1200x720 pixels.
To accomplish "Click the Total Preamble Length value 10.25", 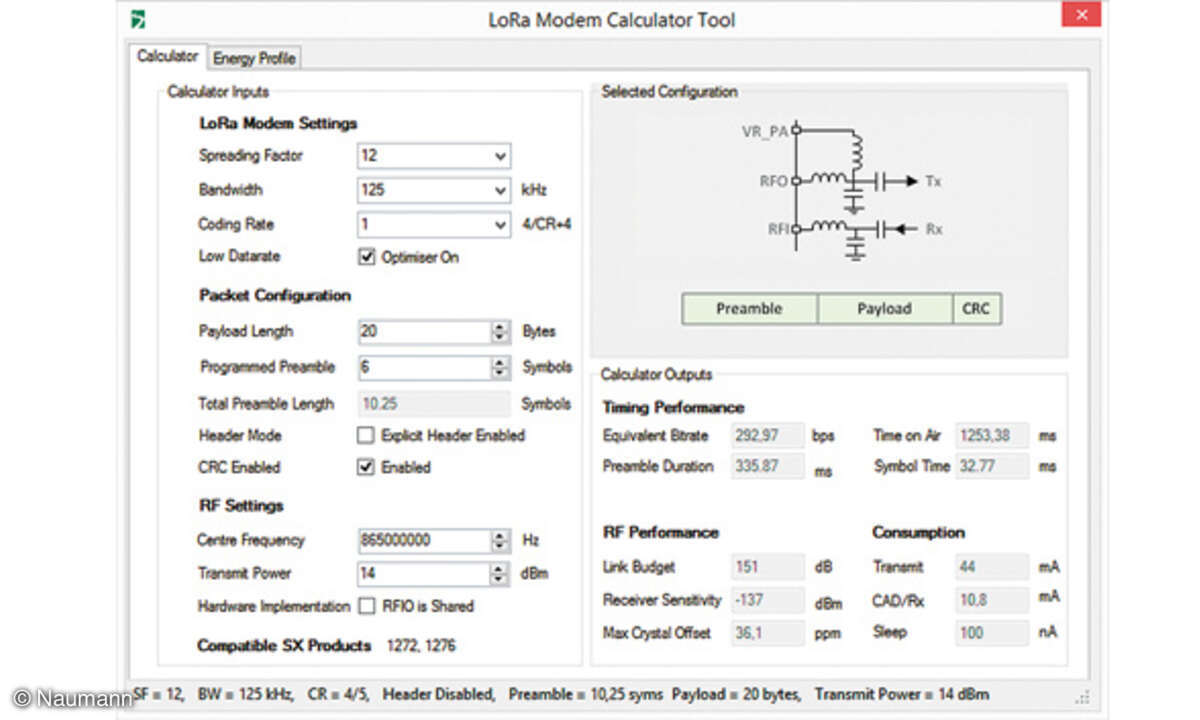I will [434, 404].
